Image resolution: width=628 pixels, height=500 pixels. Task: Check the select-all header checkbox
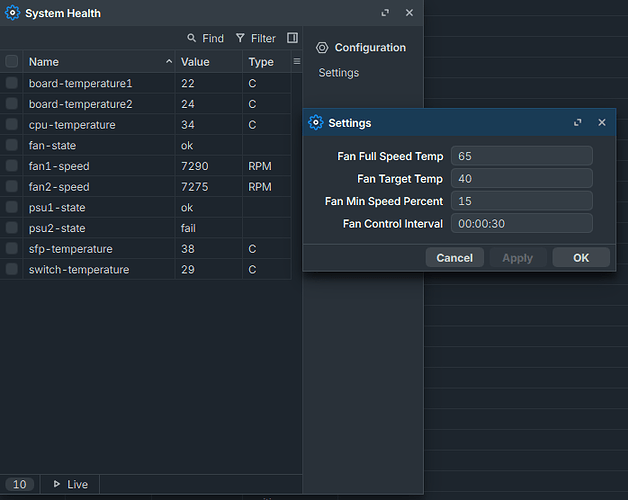(x=12, y=62)
